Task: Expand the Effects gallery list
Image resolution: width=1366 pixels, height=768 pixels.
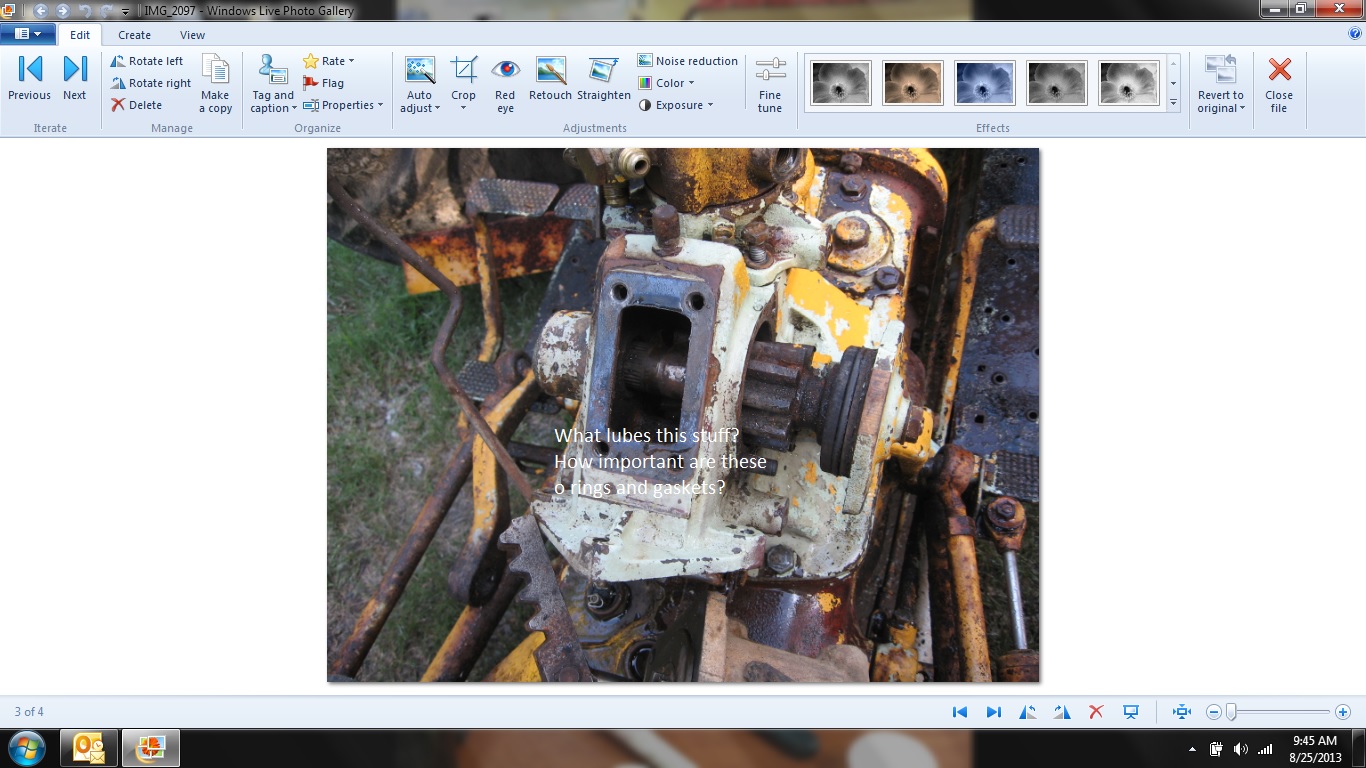Action: pos(1173,102)
